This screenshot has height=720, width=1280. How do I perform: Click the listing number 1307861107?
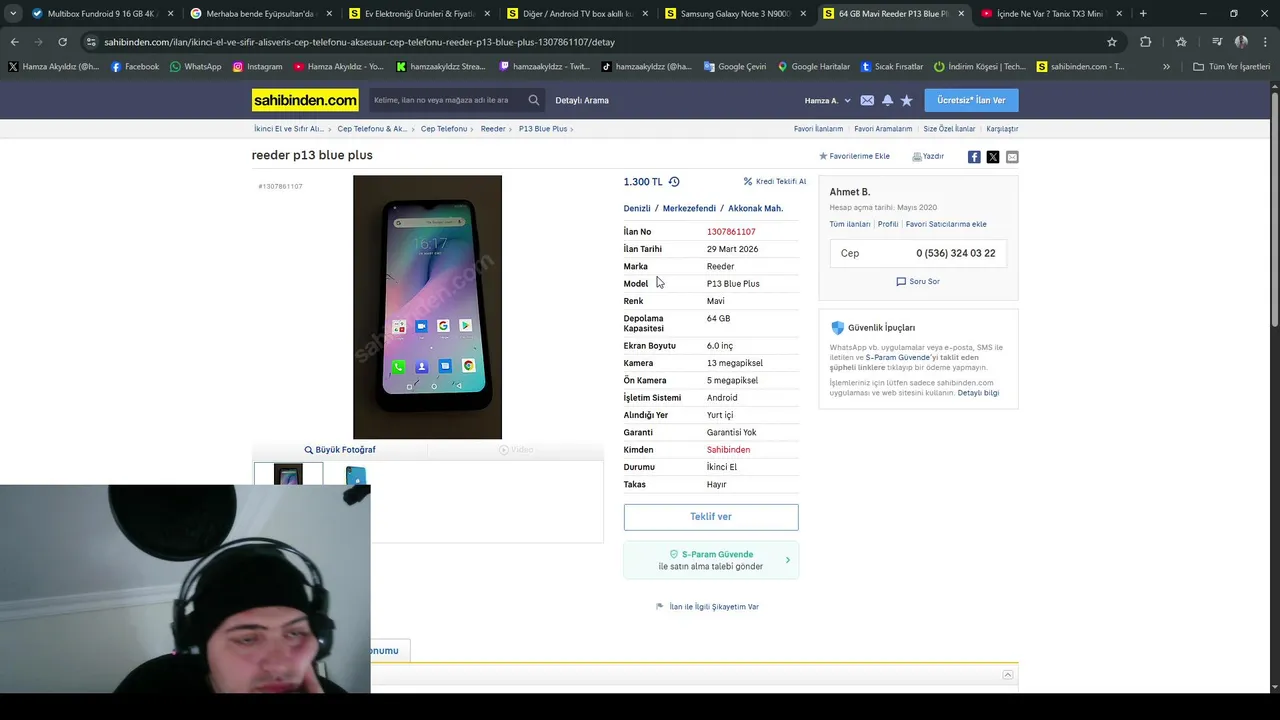tap(731, 232)
